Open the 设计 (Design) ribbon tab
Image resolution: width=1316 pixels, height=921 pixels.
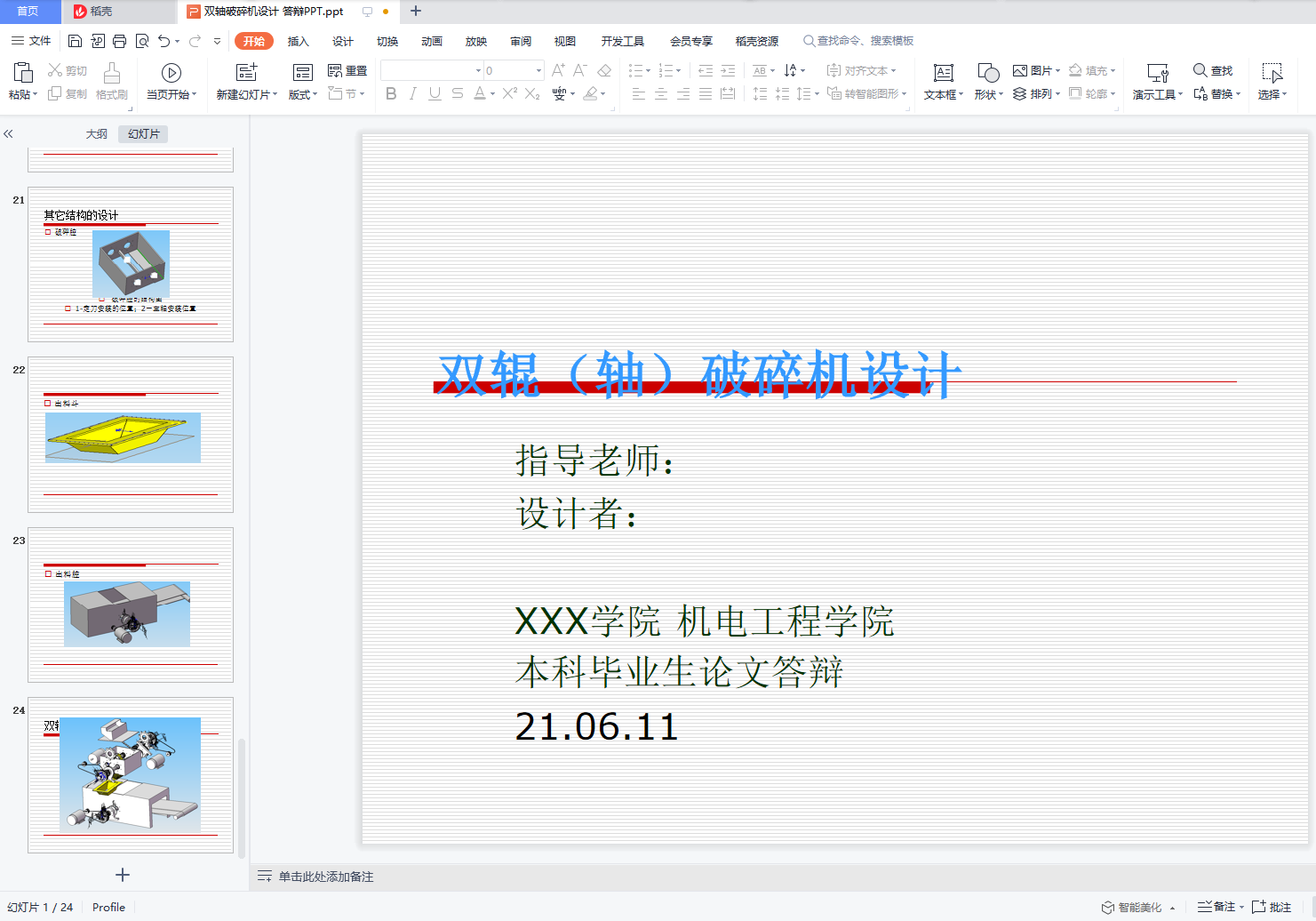coord(343,41)
